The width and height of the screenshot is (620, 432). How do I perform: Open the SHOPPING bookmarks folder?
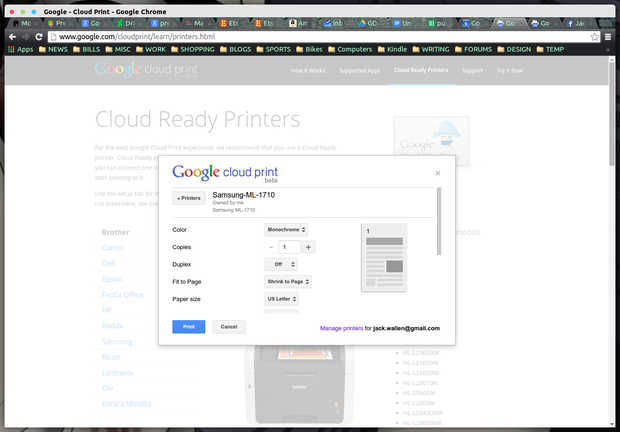pos(193,49)
